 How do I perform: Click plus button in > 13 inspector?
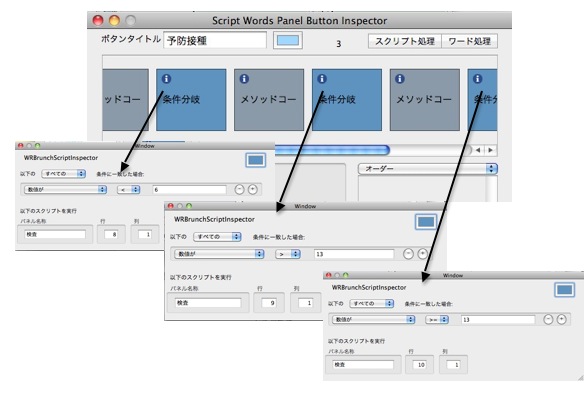coord(422,254)
